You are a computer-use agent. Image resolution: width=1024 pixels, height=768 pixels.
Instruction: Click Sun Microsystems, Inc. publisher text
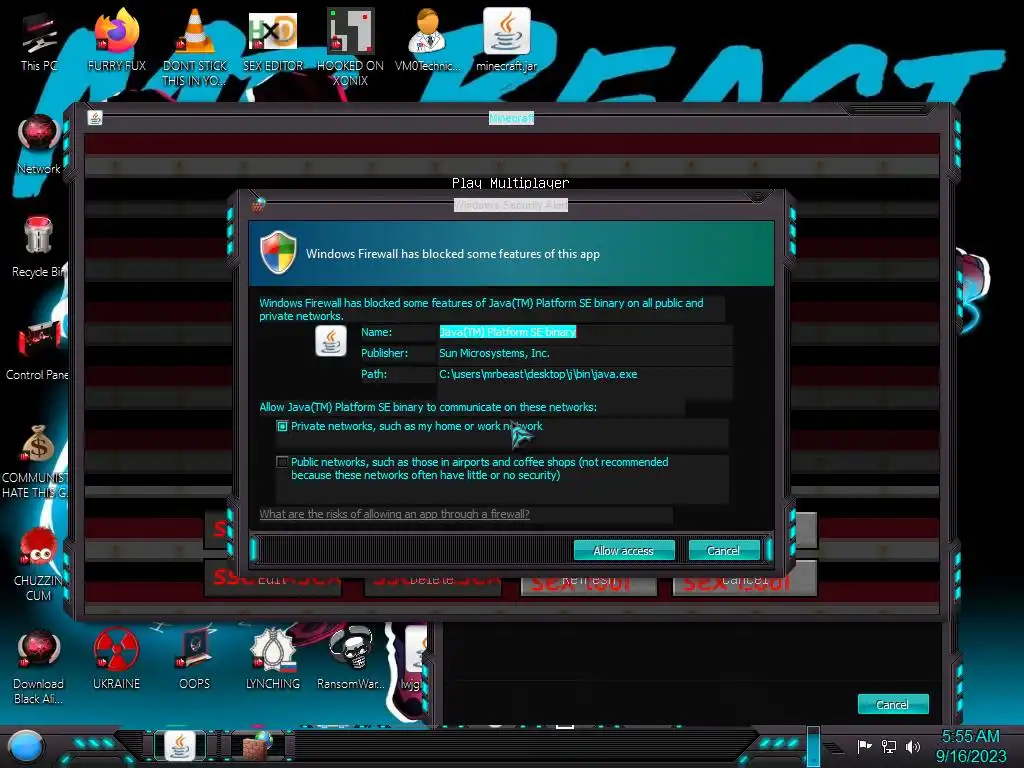494,353
